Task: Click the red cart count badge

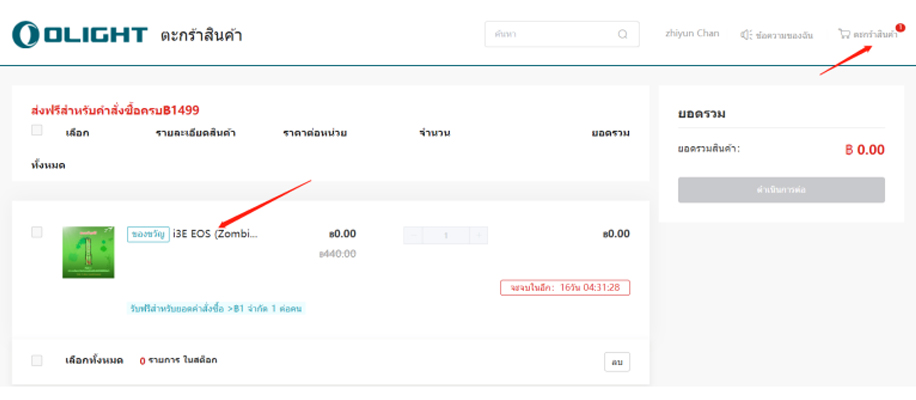Action: 900,27
